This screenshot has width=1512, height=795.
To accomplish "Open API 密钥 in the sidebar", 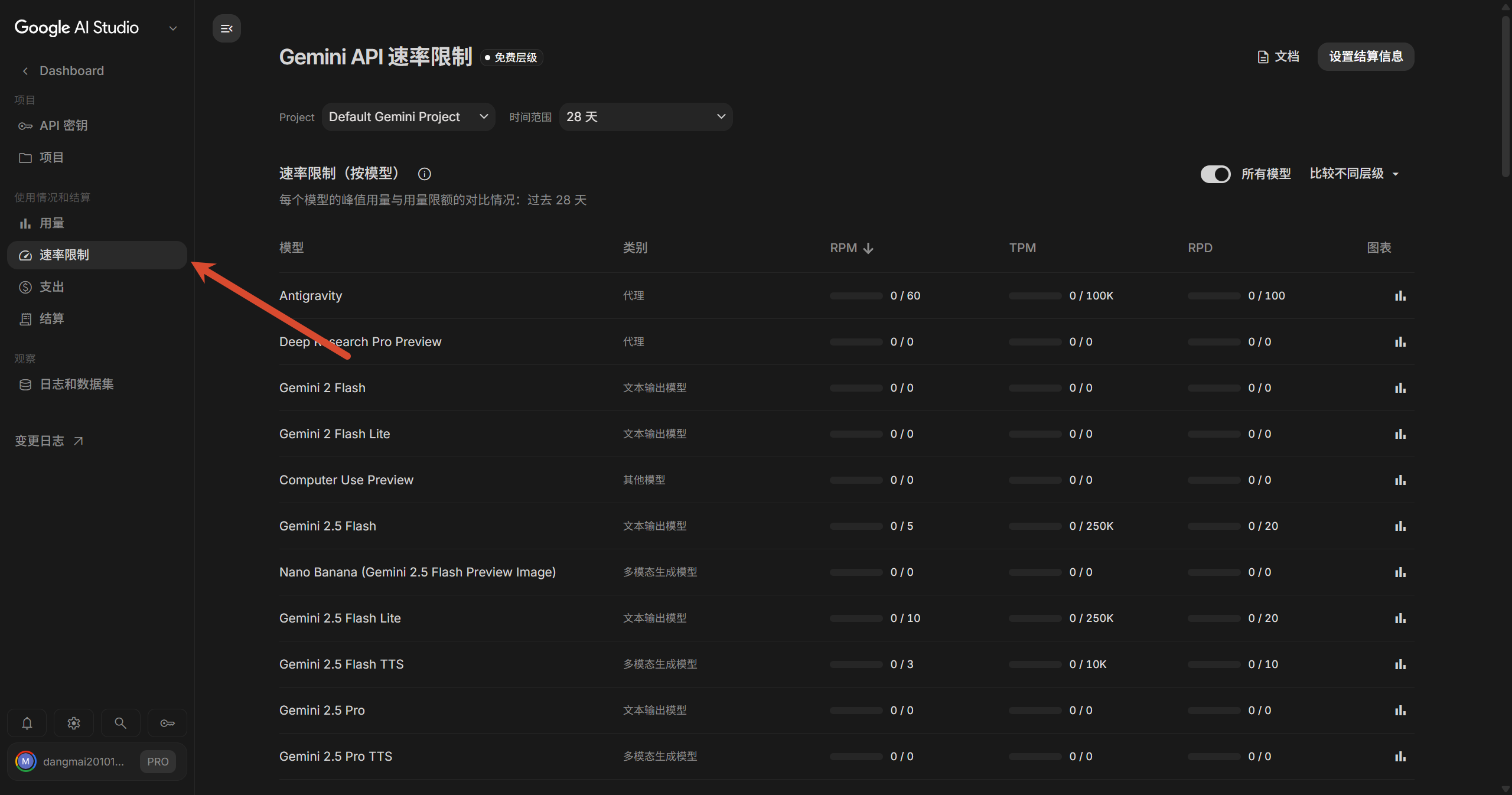I will tap(97, 126).
